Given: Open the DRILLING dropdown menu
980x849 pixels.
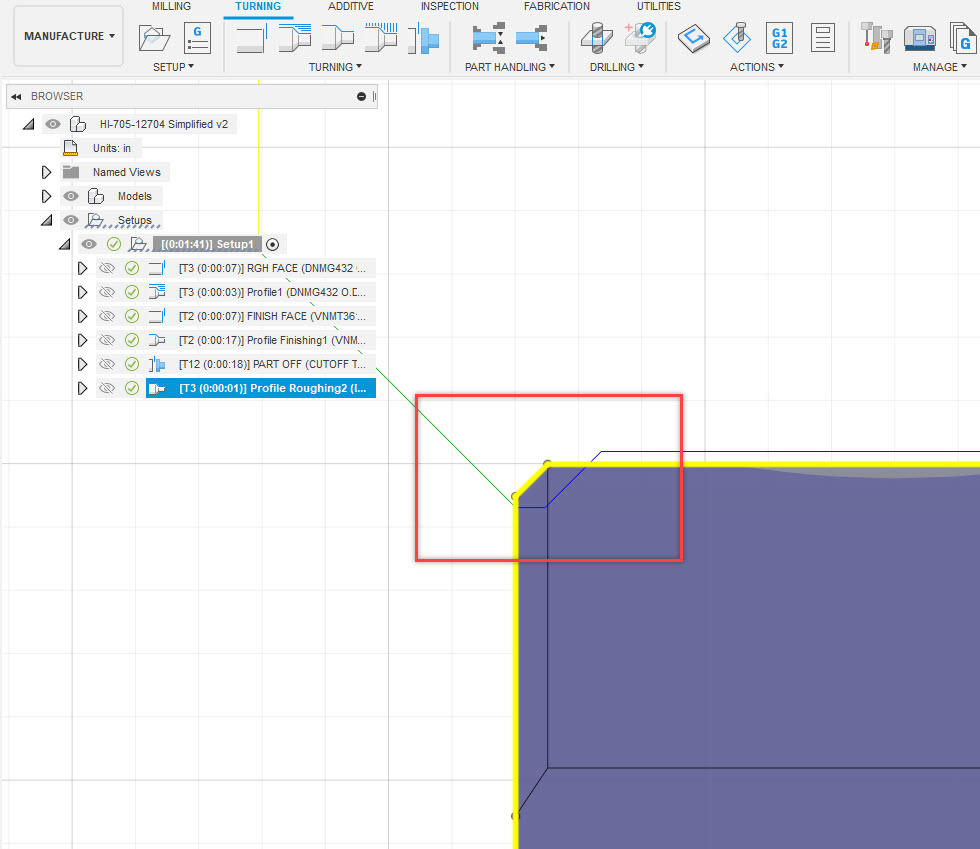Looking at the screenshot, I should point(617,67).
